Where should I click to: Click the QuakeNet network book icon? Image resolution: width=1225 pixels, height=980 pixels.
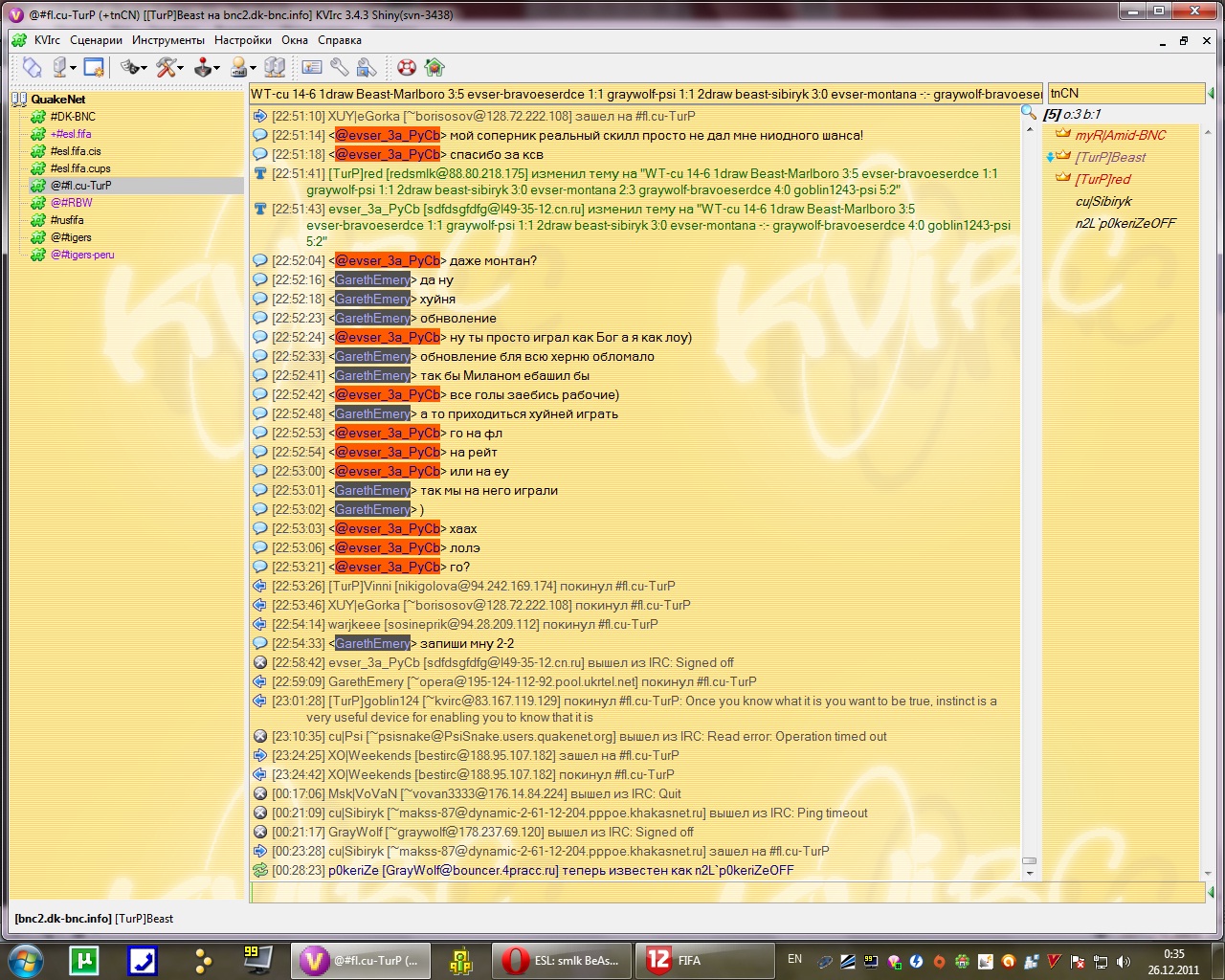(x=19, y=100)
